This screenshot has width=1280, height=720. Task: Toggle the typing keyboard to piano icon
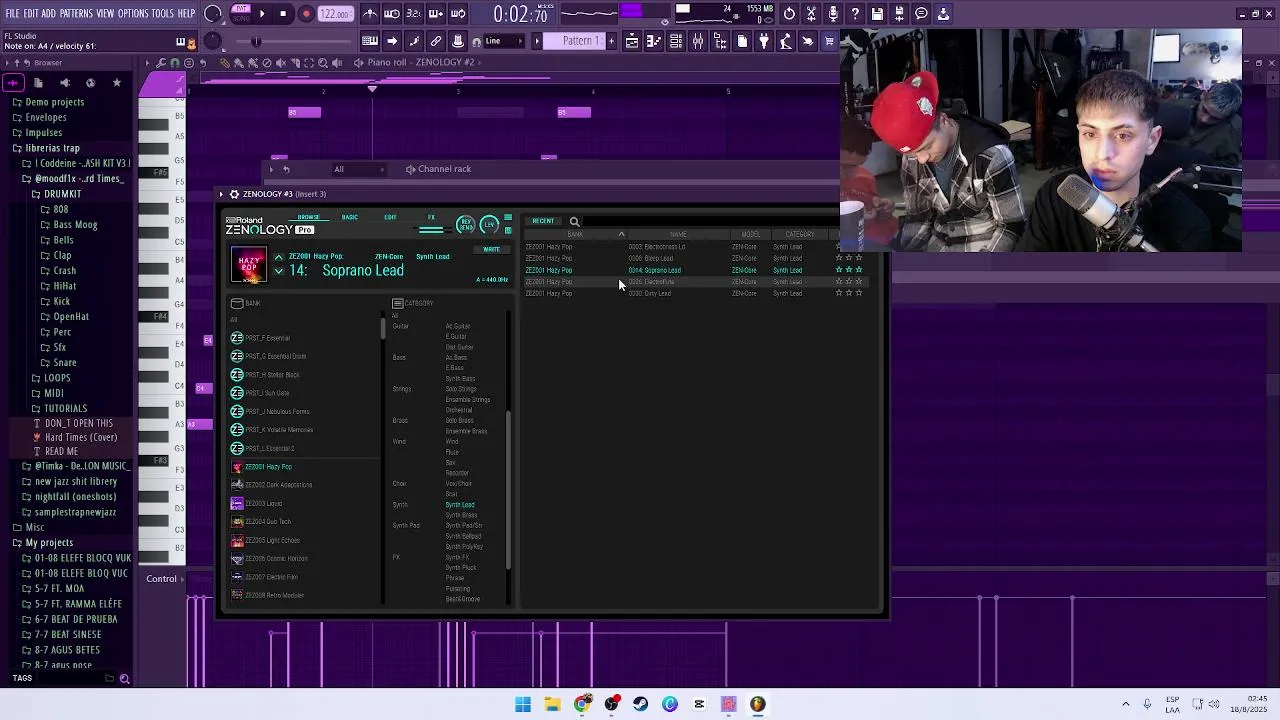[370, 41]
